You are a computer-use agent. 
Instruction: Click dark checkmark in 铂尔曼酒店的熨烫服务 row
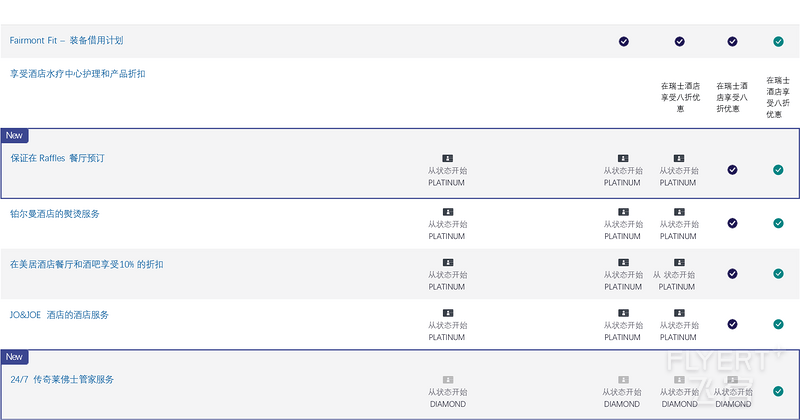[x=732, y=223]
